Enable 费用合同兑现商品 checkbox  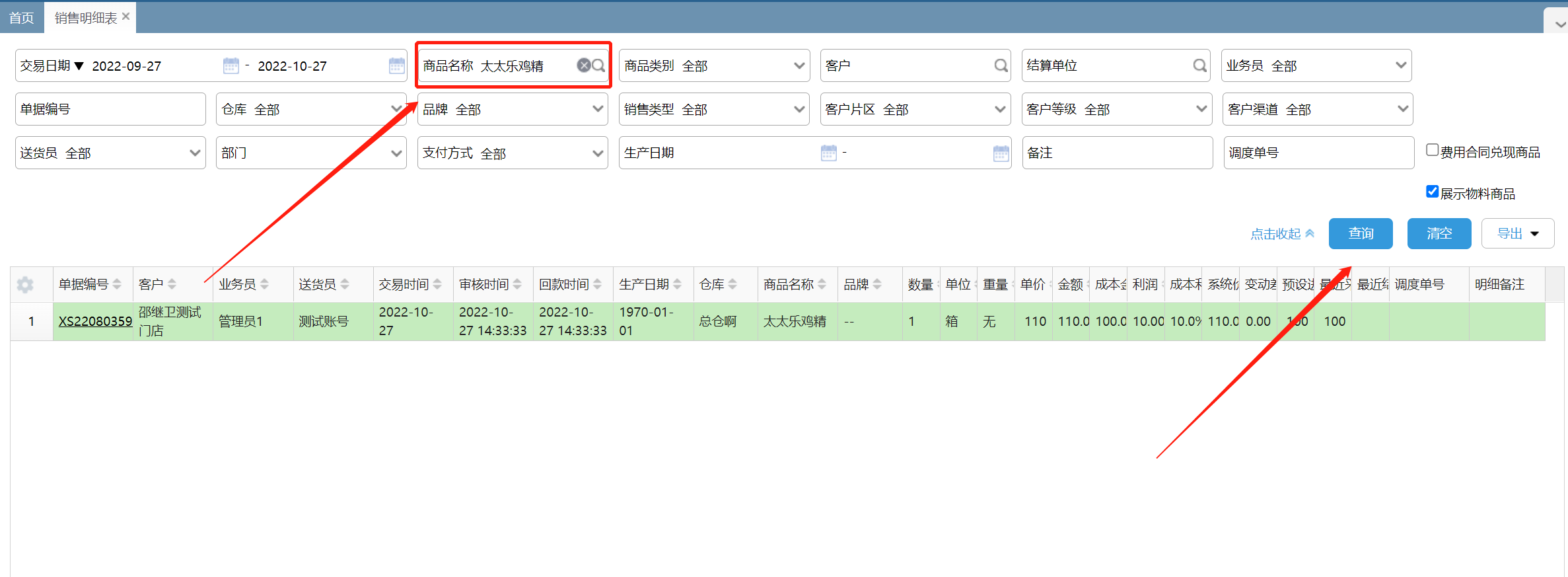pyautogui.click(x=1432, y=150)
